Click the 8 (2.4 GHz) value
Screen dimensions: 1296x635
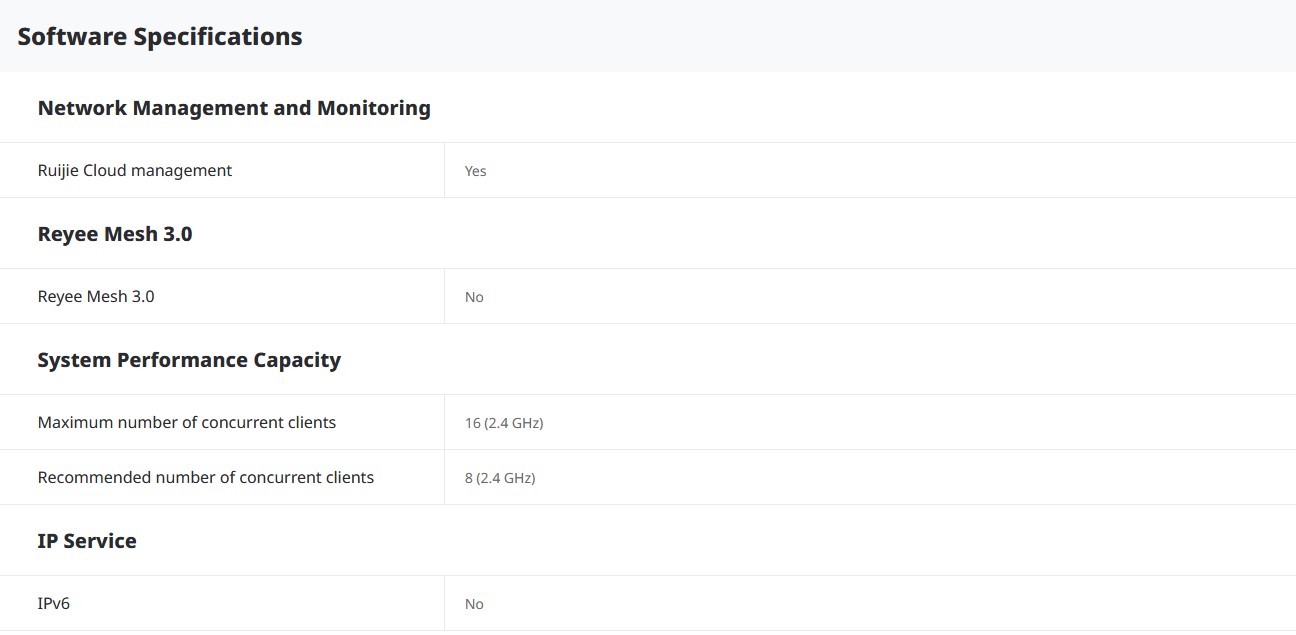tap(500, 478)
